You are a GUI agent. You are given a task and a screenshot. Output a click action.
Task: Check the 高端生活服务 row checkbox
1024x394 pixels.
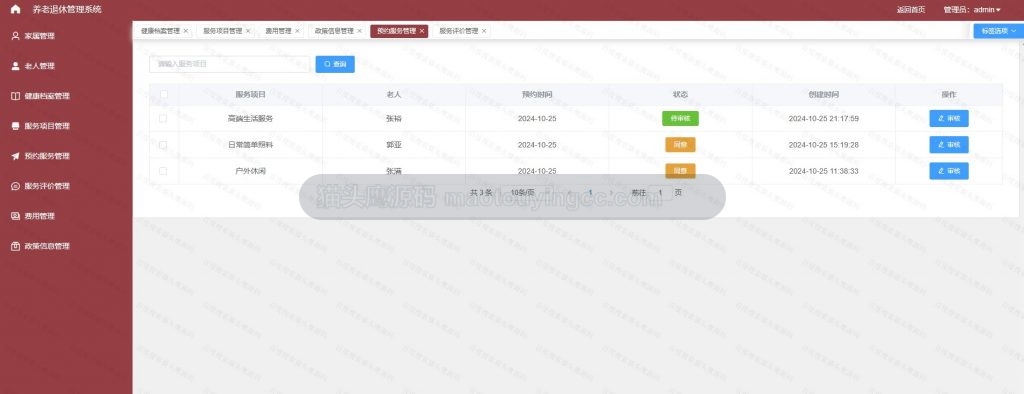163,118
